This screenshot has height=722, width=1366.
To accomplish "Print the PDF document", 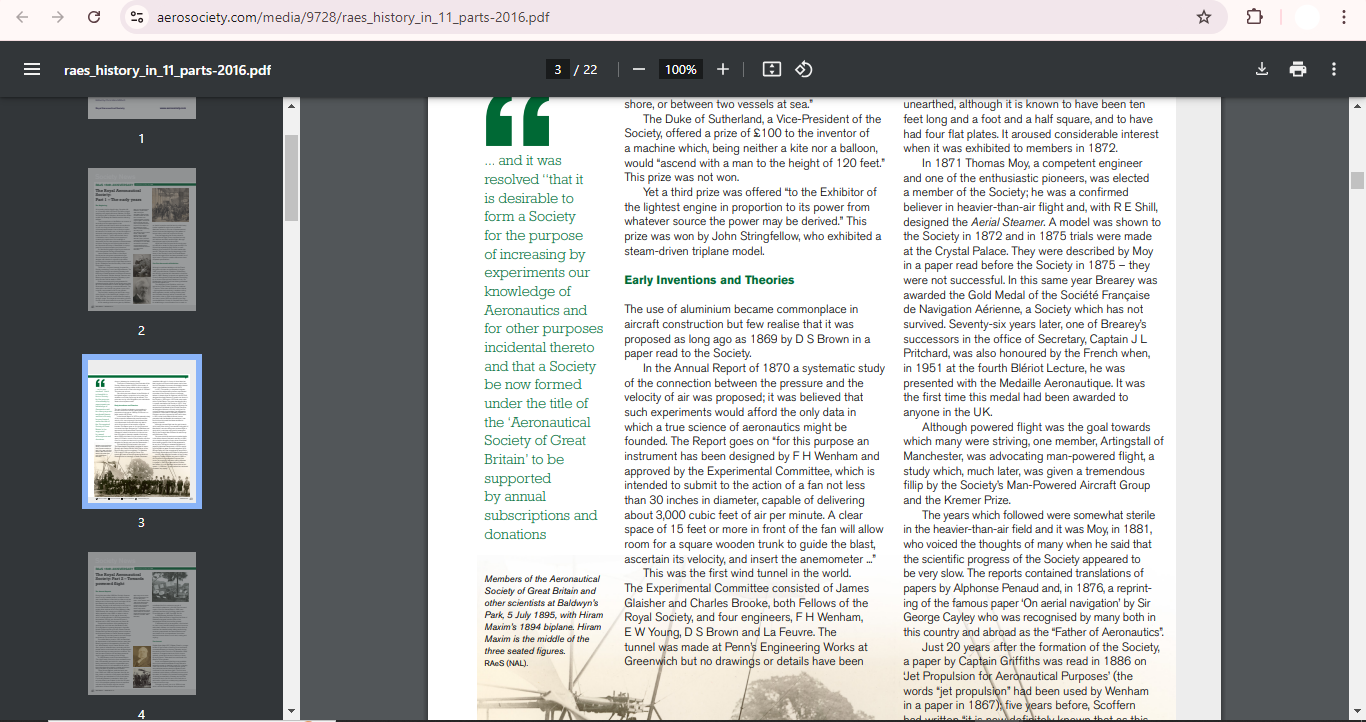I will coord(1298,69).
